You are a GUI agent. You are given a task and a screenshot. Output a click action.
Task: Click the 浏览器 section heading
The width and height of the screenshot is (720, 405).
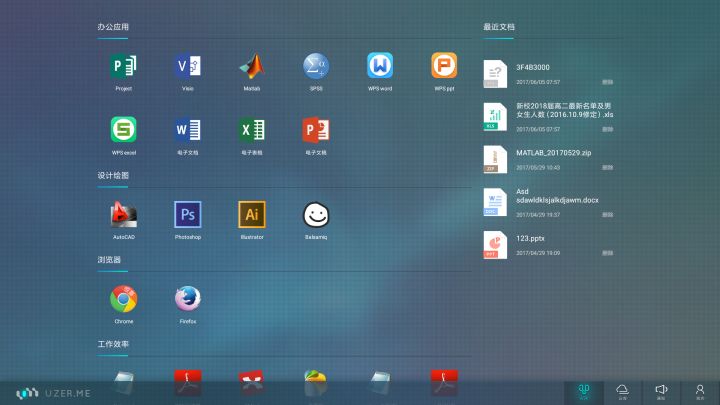click(109, 260)
